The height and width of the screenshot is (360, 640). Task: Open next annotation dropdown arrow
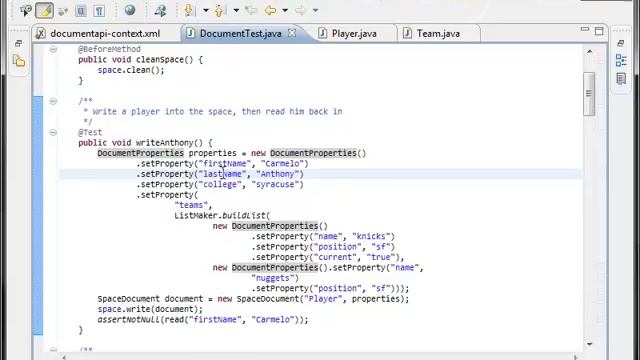(206, 10)
